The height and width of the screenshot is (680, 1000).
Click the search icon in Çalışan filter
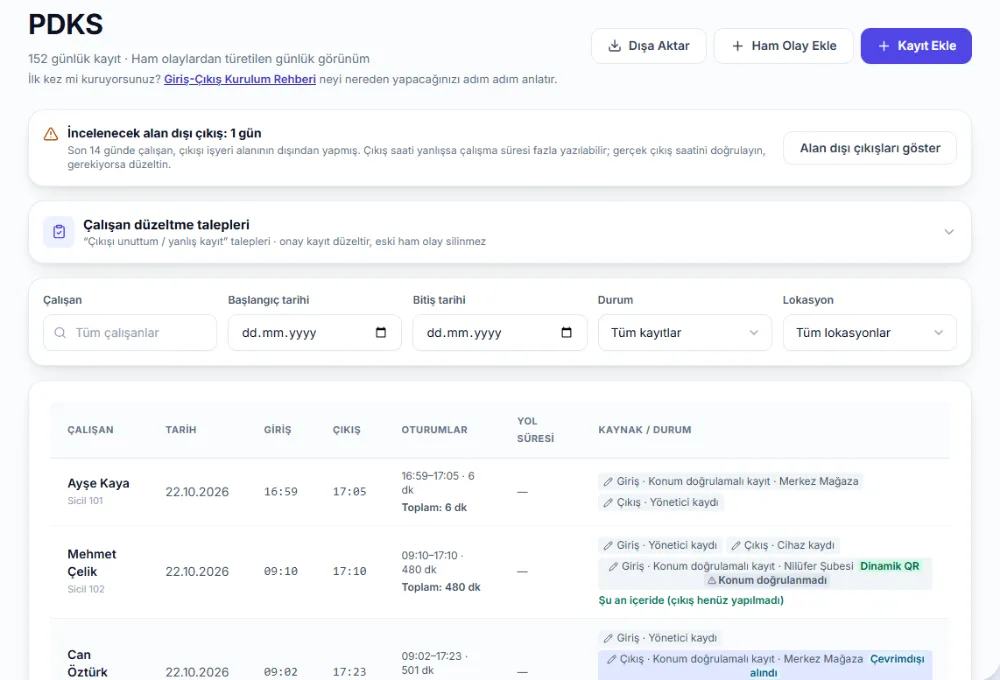click(x=60, y=332)
